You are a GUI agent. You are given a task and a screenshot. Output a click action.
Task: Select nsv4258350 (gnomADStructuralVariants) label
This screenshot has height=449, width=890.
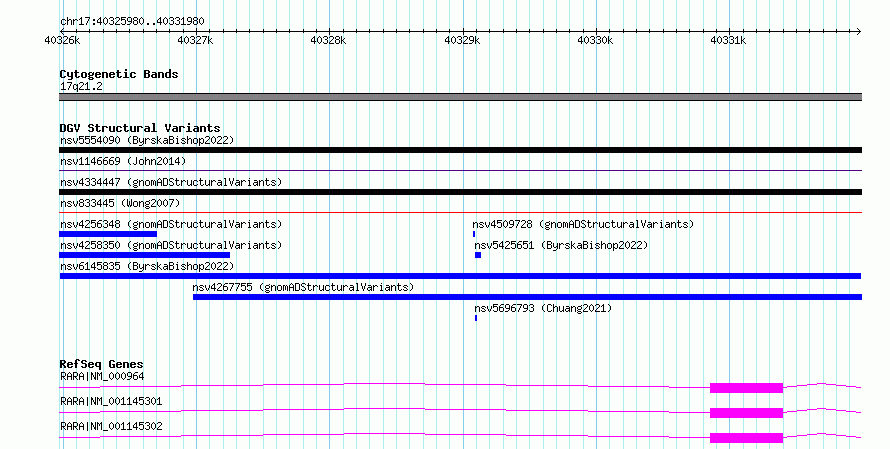pos(171,245)
